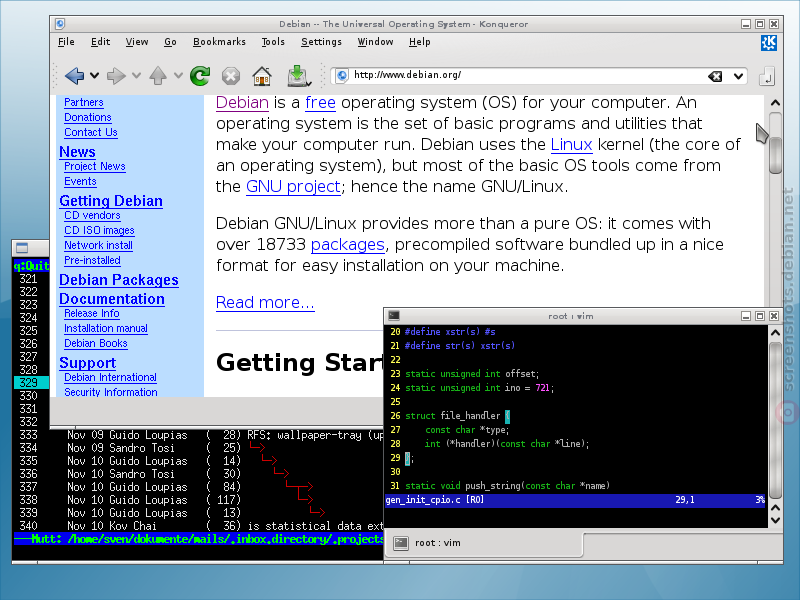Click the window icon of the Mutt terminal's title bar
This screenshot has height=600, width=800.
(22, 248)
